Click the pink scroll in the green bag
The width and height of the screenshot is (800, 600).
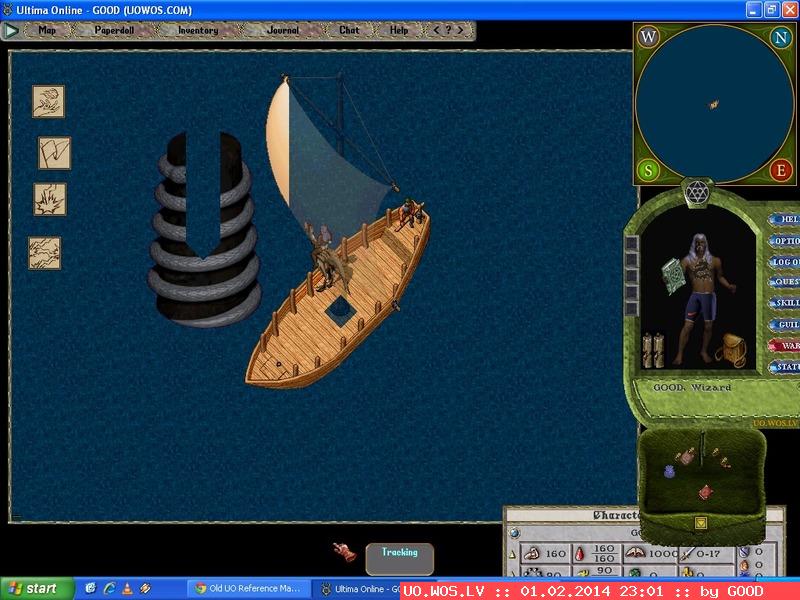click(686, 456)
